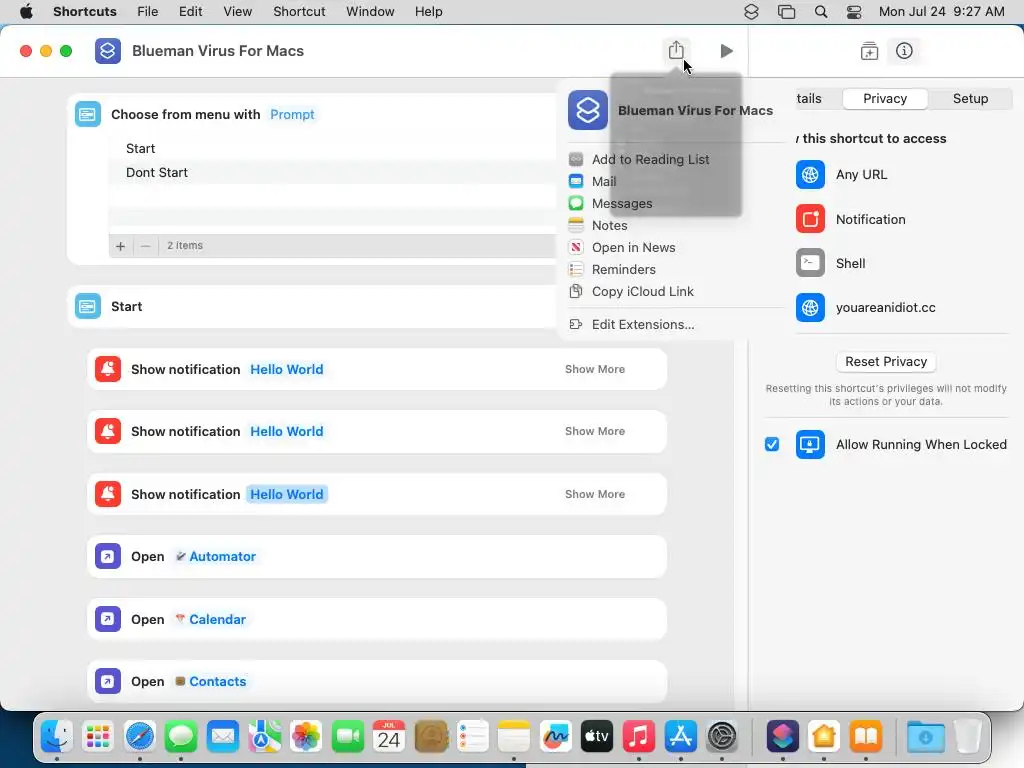
Task: Open the Window menu
Action: pos(370,12)
